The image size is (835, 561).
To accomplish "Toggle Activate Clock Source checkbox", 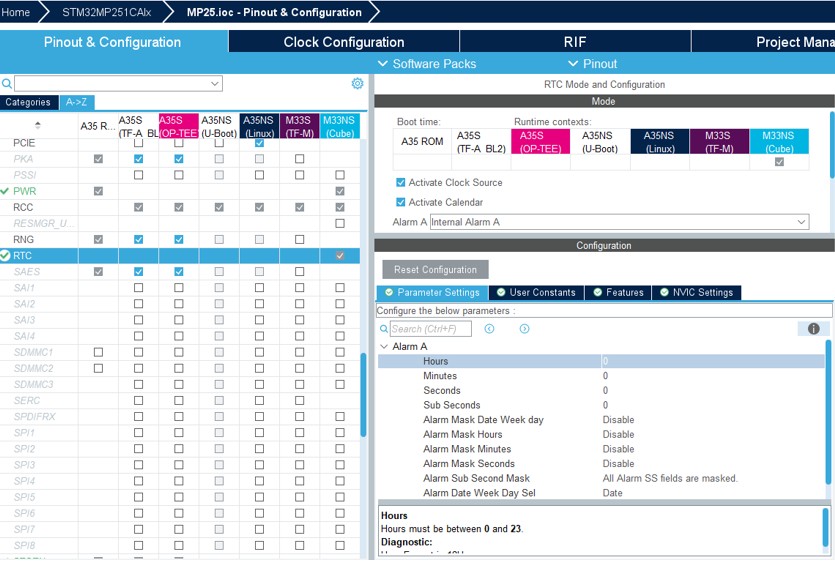I will 400,182.
